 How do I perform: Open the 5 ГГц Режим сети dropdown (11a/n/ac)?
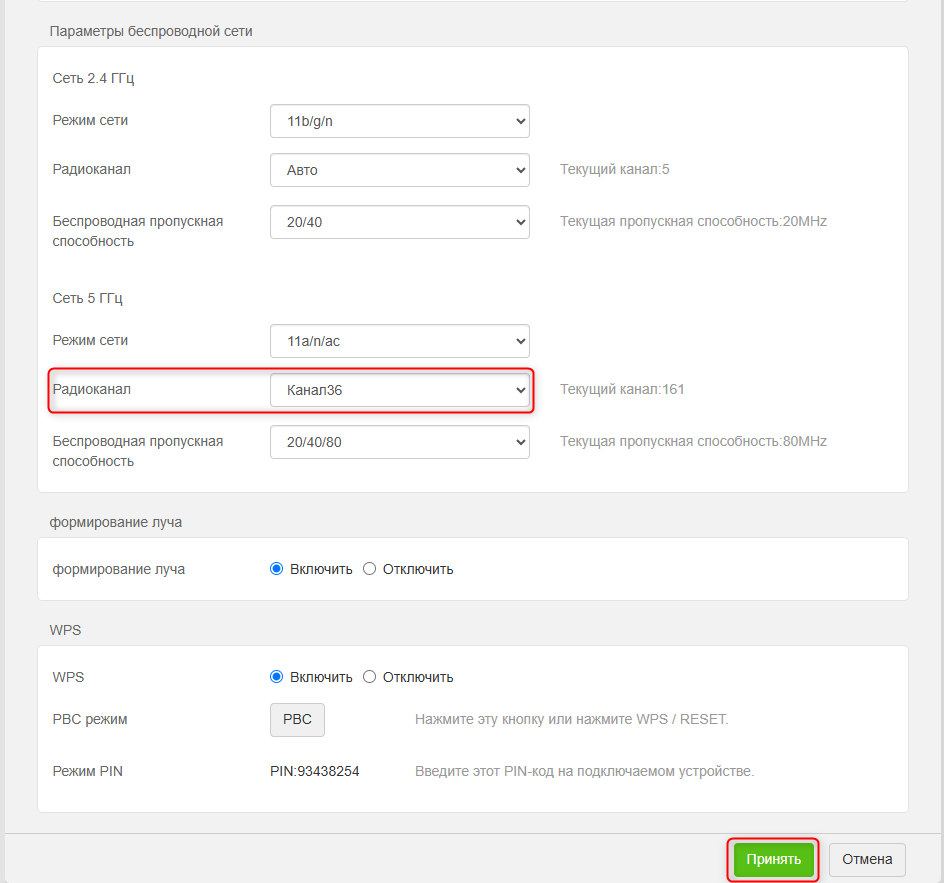pyautogui.click(x=399, y=341)
